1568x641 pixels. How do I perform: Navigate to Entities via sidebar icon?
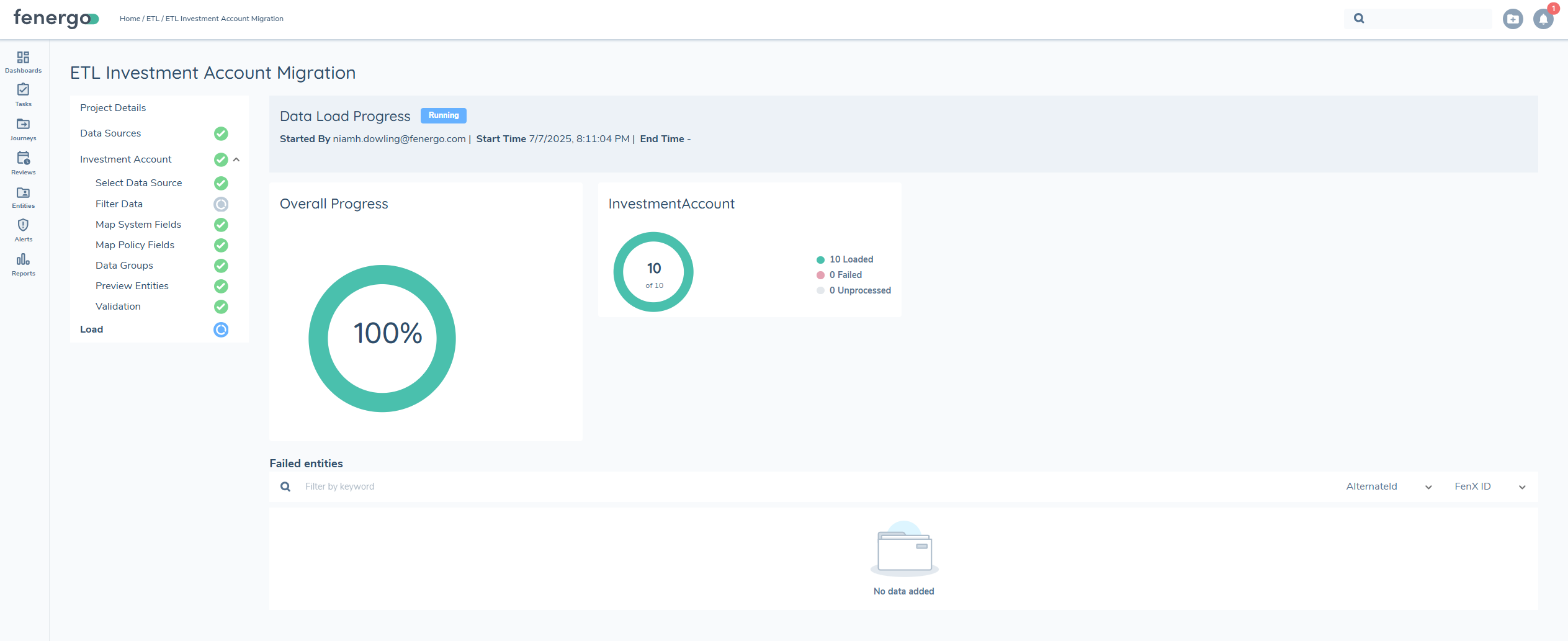click(23, 197)
